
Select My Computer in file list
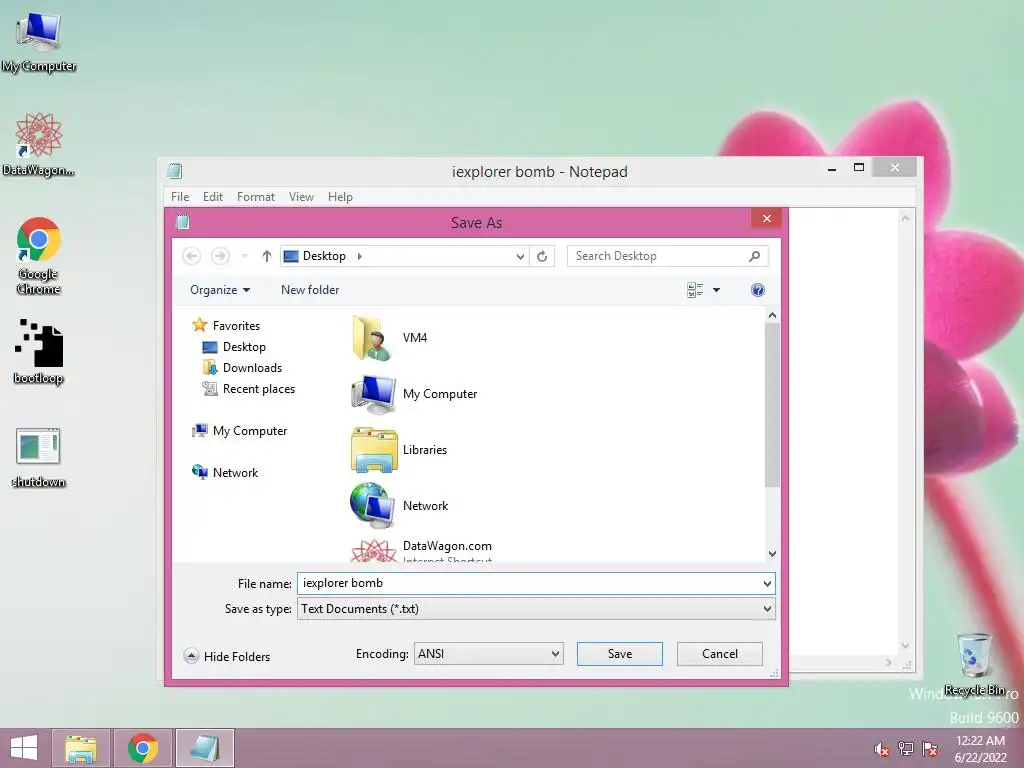pos(415,394)
